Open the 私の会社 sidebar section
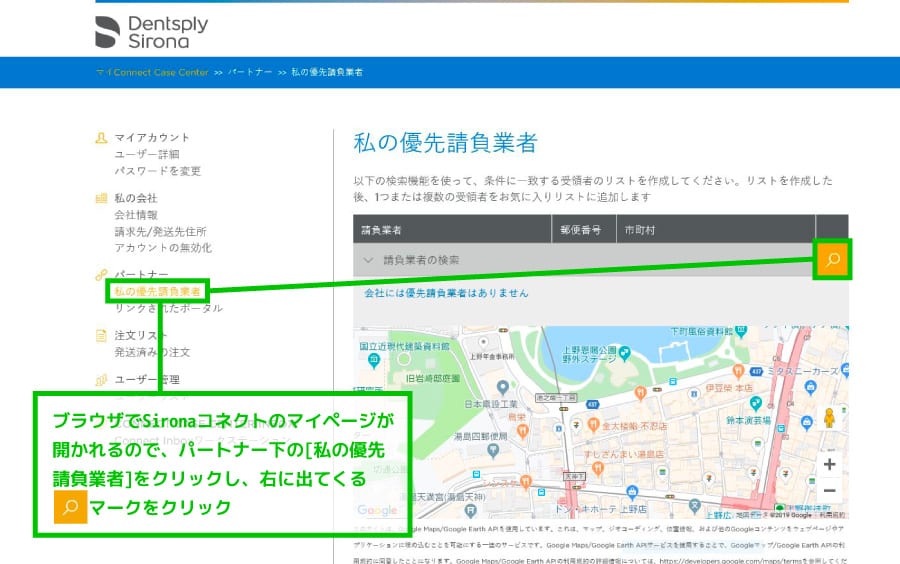900x564 pixels. click(x=135, y=199)
